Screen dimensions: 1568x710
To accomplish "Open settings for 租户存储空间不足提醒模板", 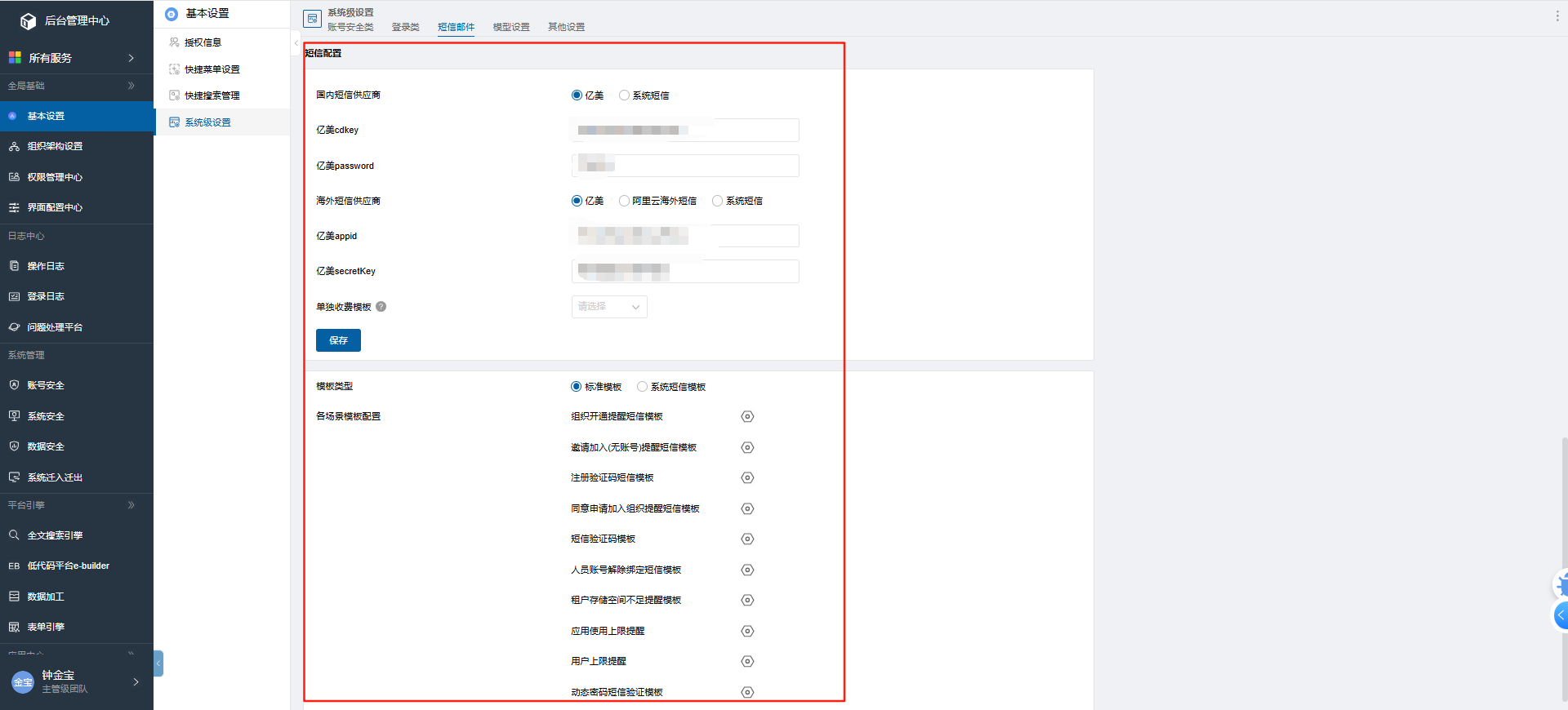I will click(x=747, y=601).
